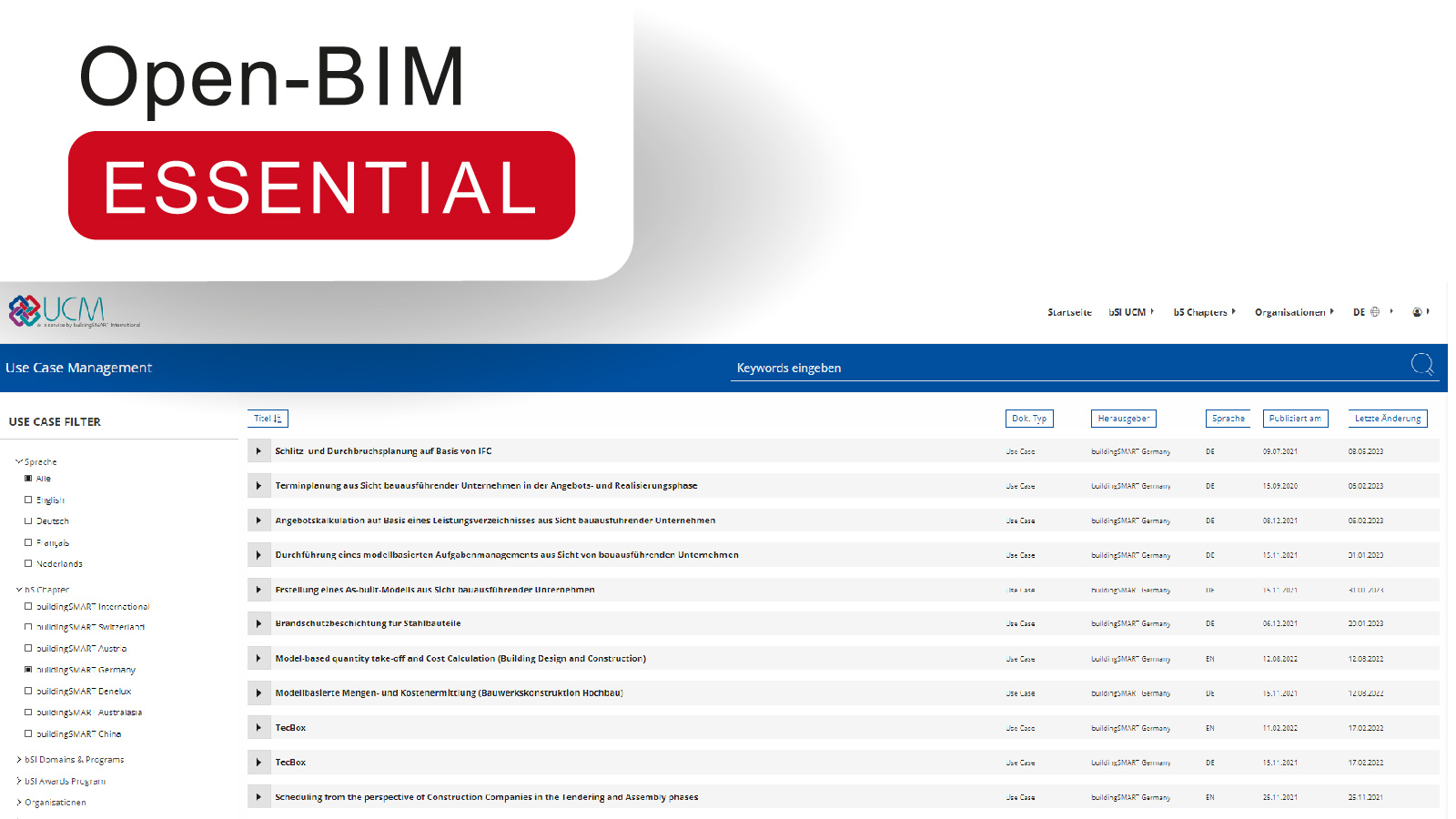Image resolution: width=1456 pixels, height=819 pixels.
Task: Click the UCM logo icon
Action: 25,310
